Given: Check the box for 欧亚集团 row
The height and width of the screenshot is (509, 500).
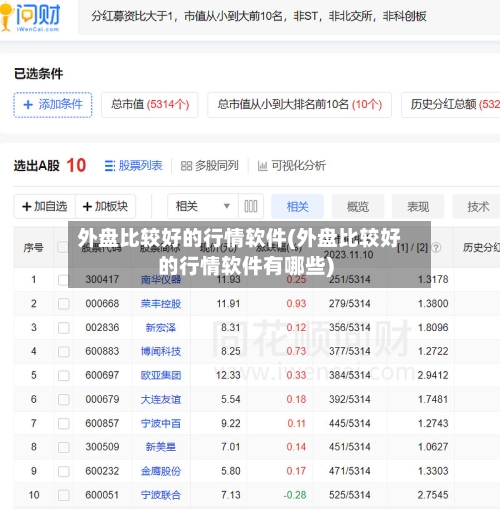Looking at the screenshot, I should [x=63, y=376].
